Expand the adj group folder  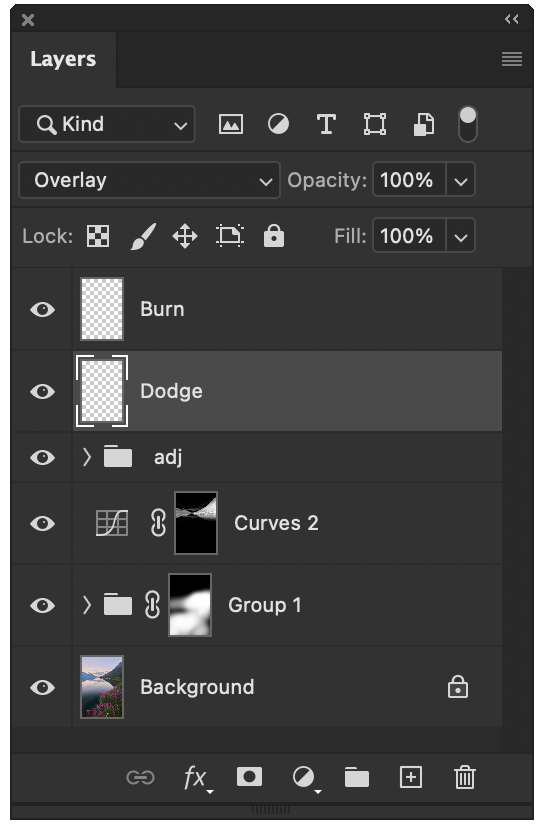click(x=87, y=457)
